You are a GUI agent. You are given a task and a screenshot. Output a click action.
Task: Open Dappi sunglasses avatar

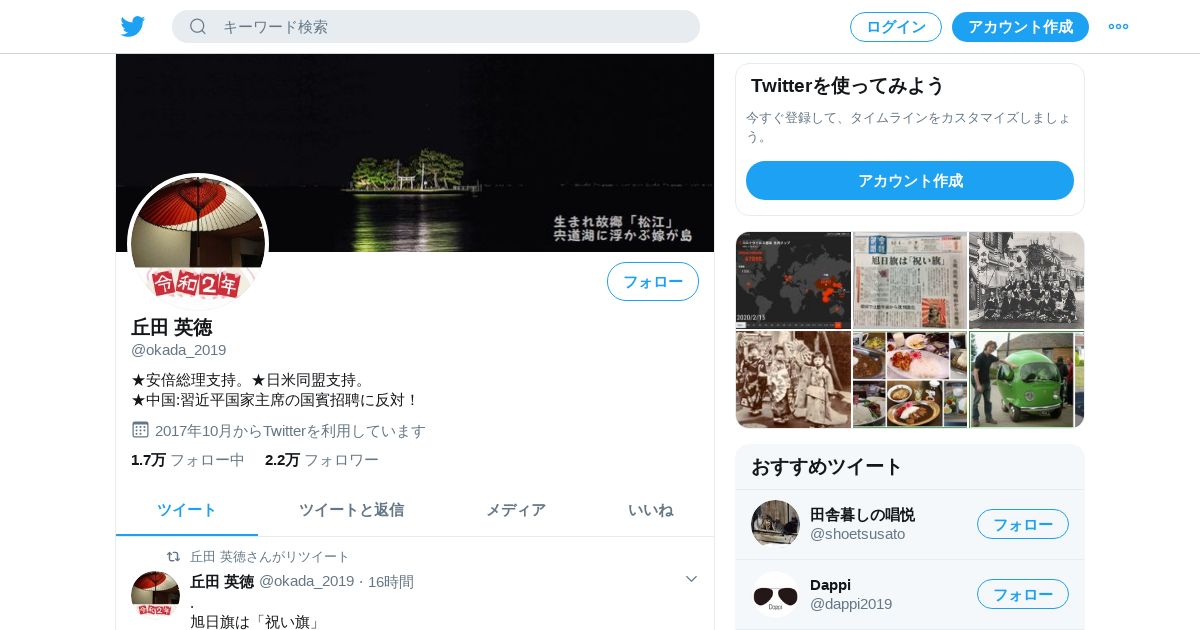775,594
